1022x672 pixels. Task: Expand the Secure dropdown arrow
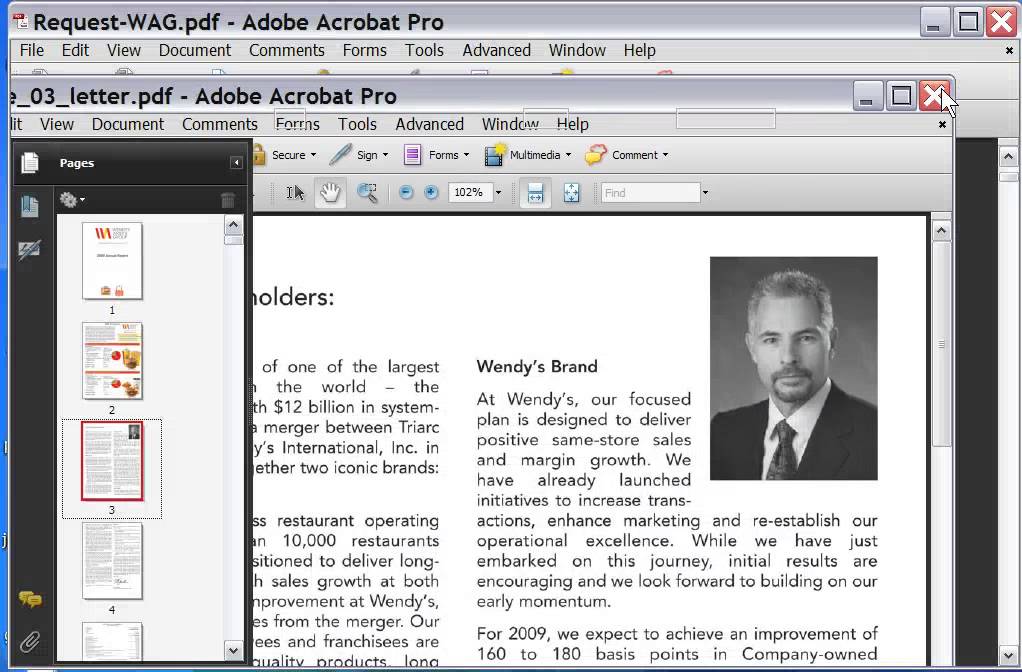(314, 155)
